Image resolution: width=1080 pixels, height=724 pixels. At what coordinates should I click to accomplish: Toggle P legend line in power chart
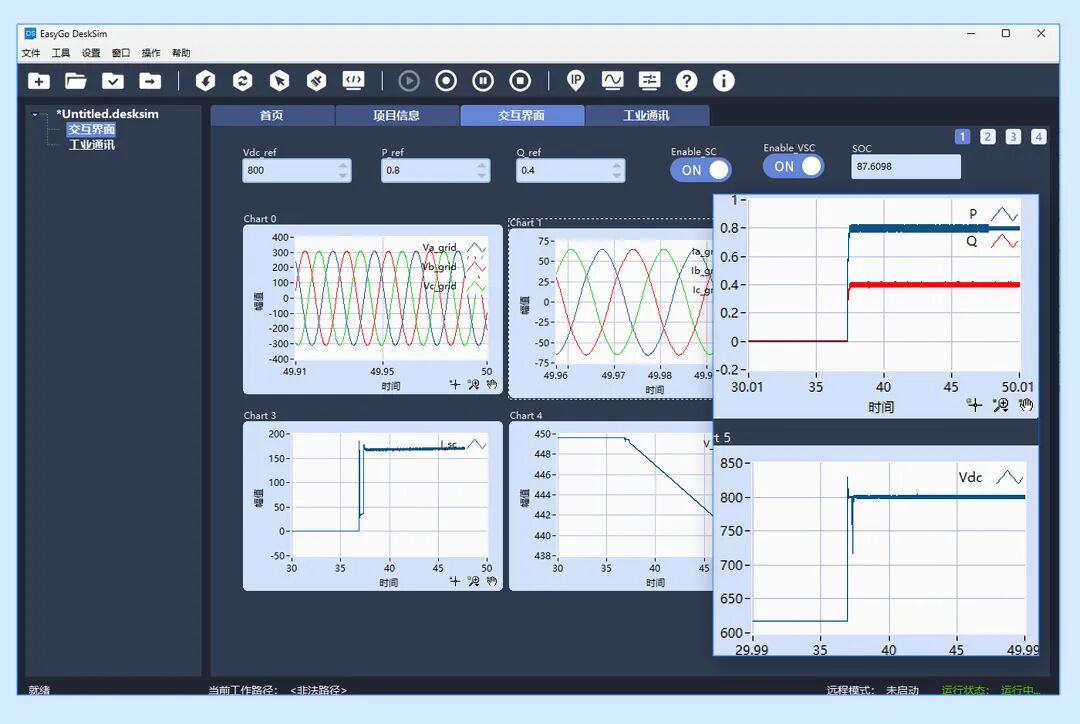click(x=1004, y=214)
